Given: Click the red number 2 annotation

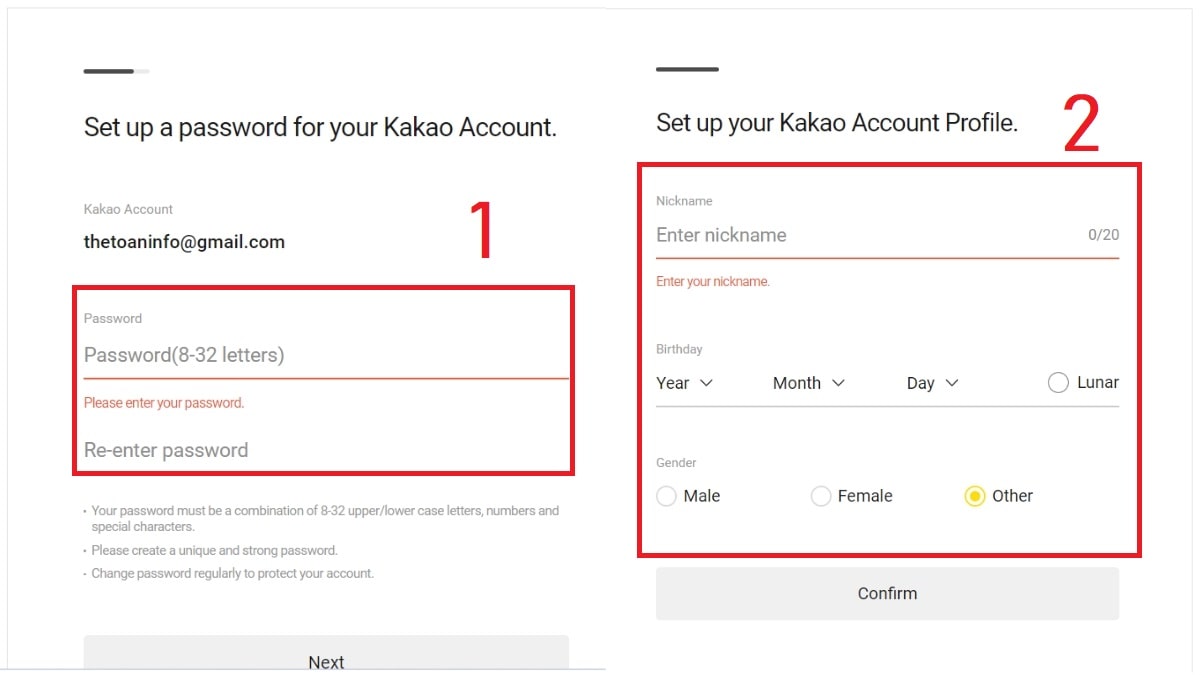Looking at the screenshot, I should click(x=1081, y=125).
